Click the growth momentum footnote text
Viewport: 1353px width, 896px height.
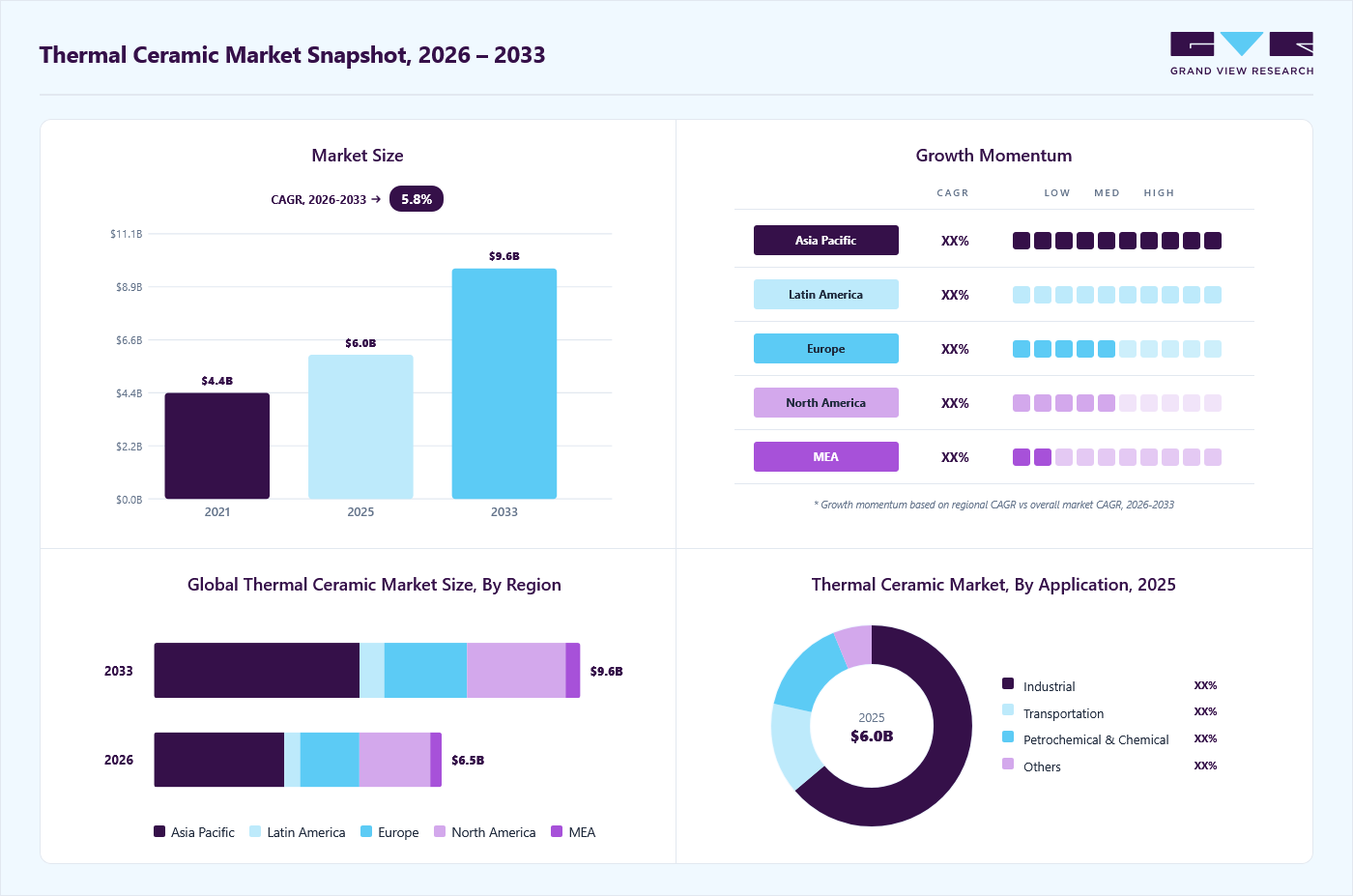(x=993, y=505)
